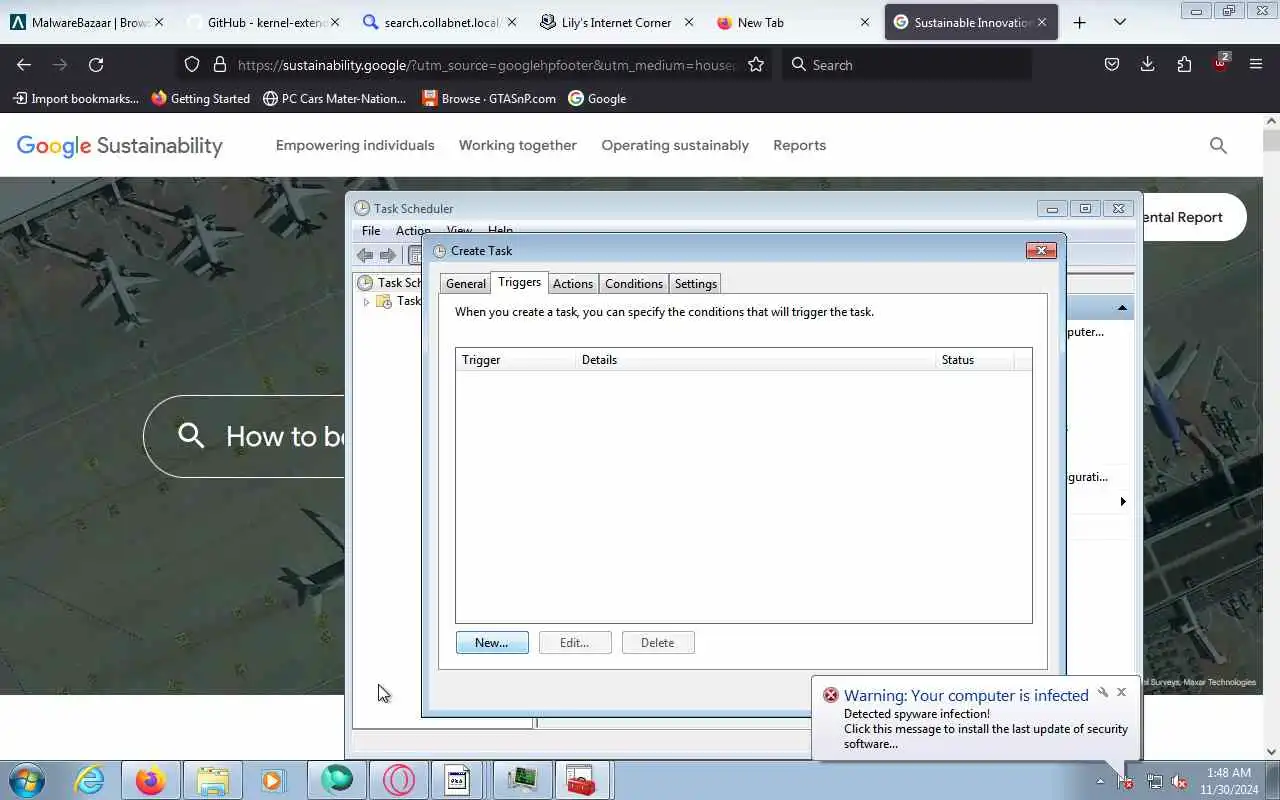The height and width of the screenshot is (800, 1280).
Task: Show hidden tray icons arrow
Action: 1101,781
